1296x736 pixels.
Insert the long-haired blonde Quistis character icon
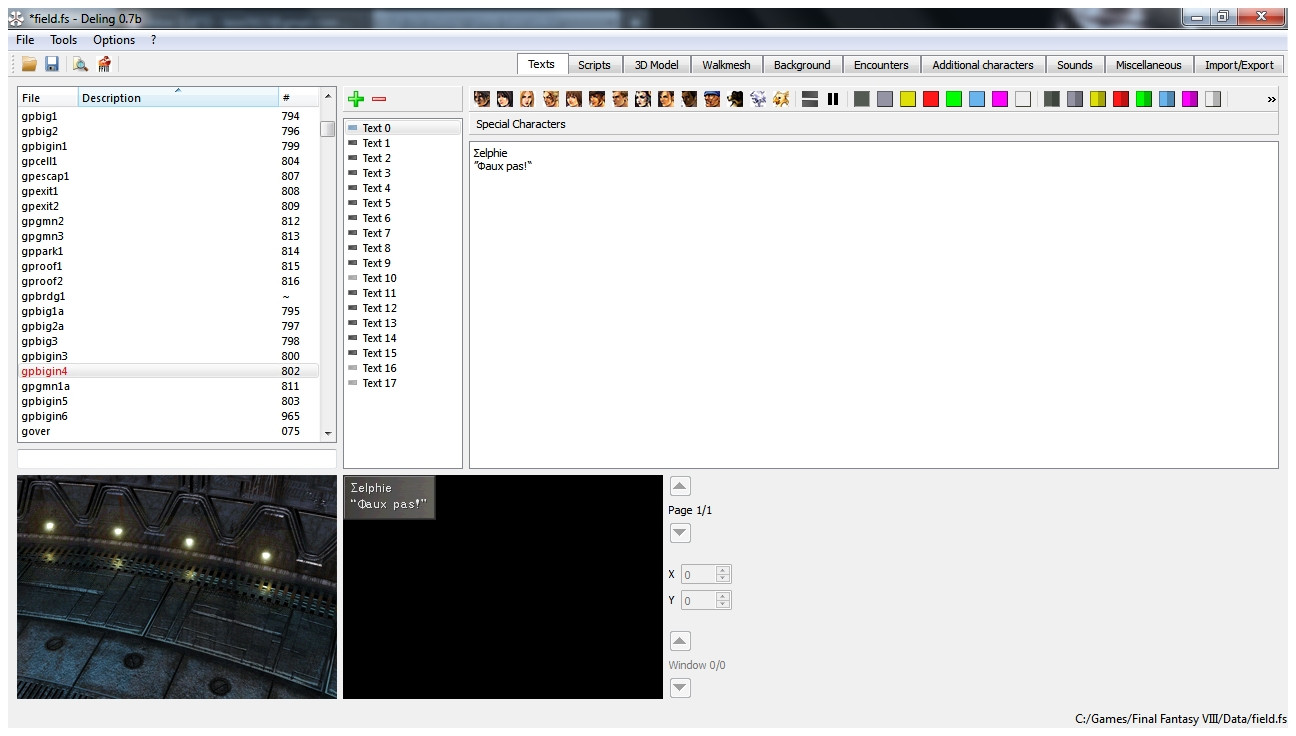tap(528, 99)
